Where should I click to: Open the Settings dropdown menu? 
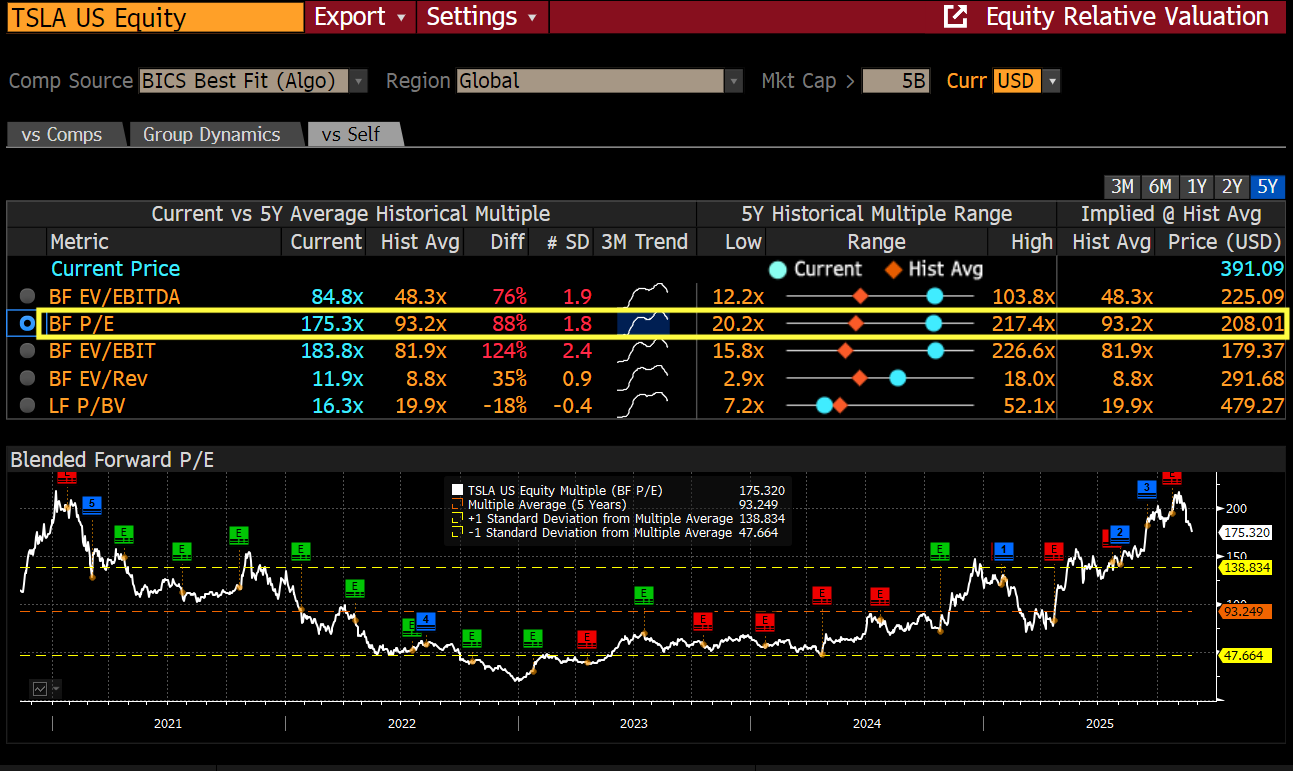point(482,17)
